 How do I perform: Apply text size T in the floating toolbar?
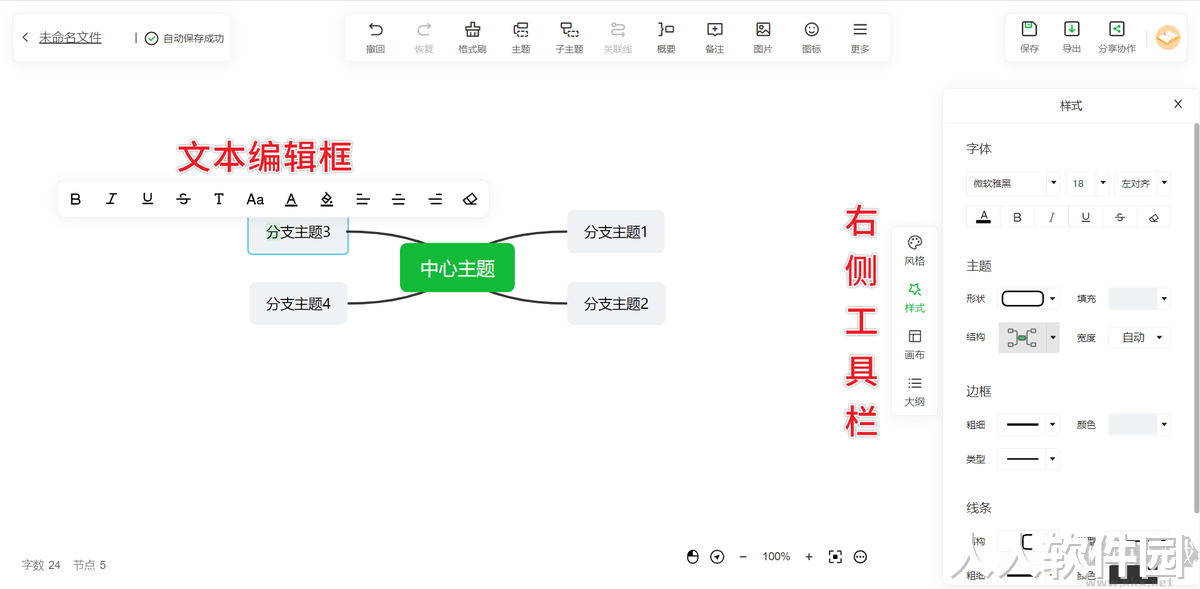click(x=219, y=199)
